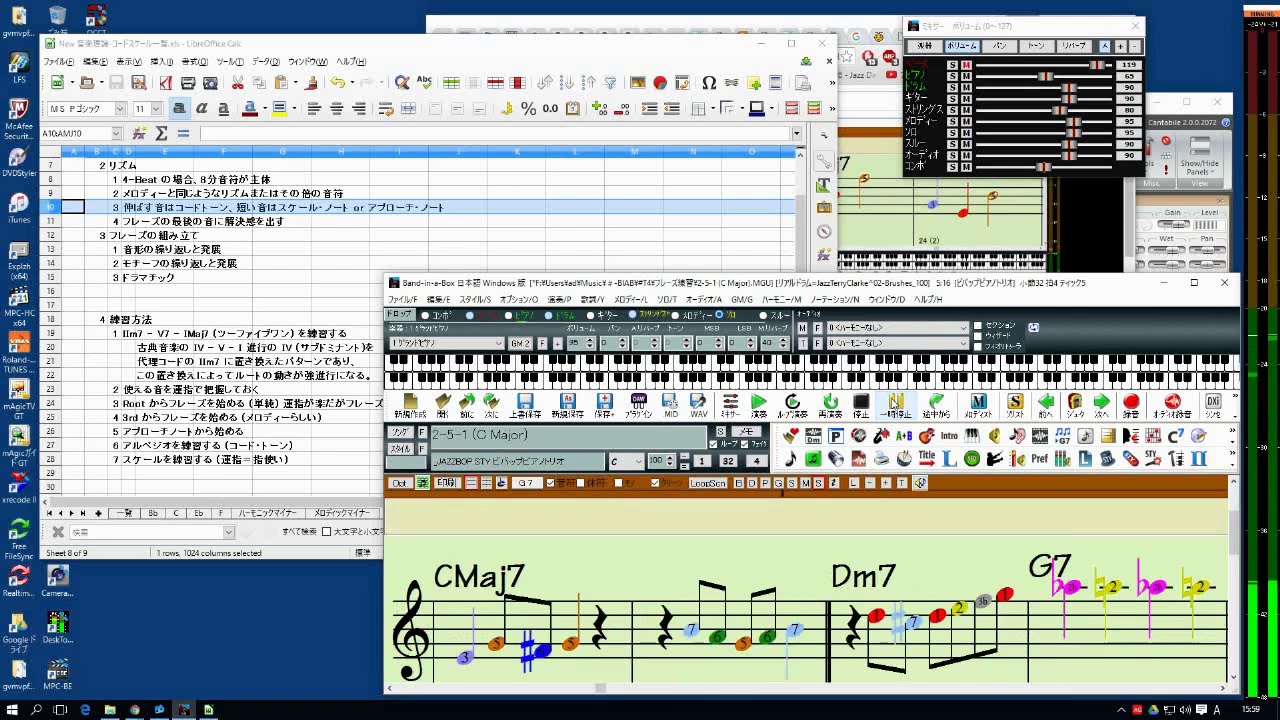Click the percent format icon in Calc

point(528,108)
